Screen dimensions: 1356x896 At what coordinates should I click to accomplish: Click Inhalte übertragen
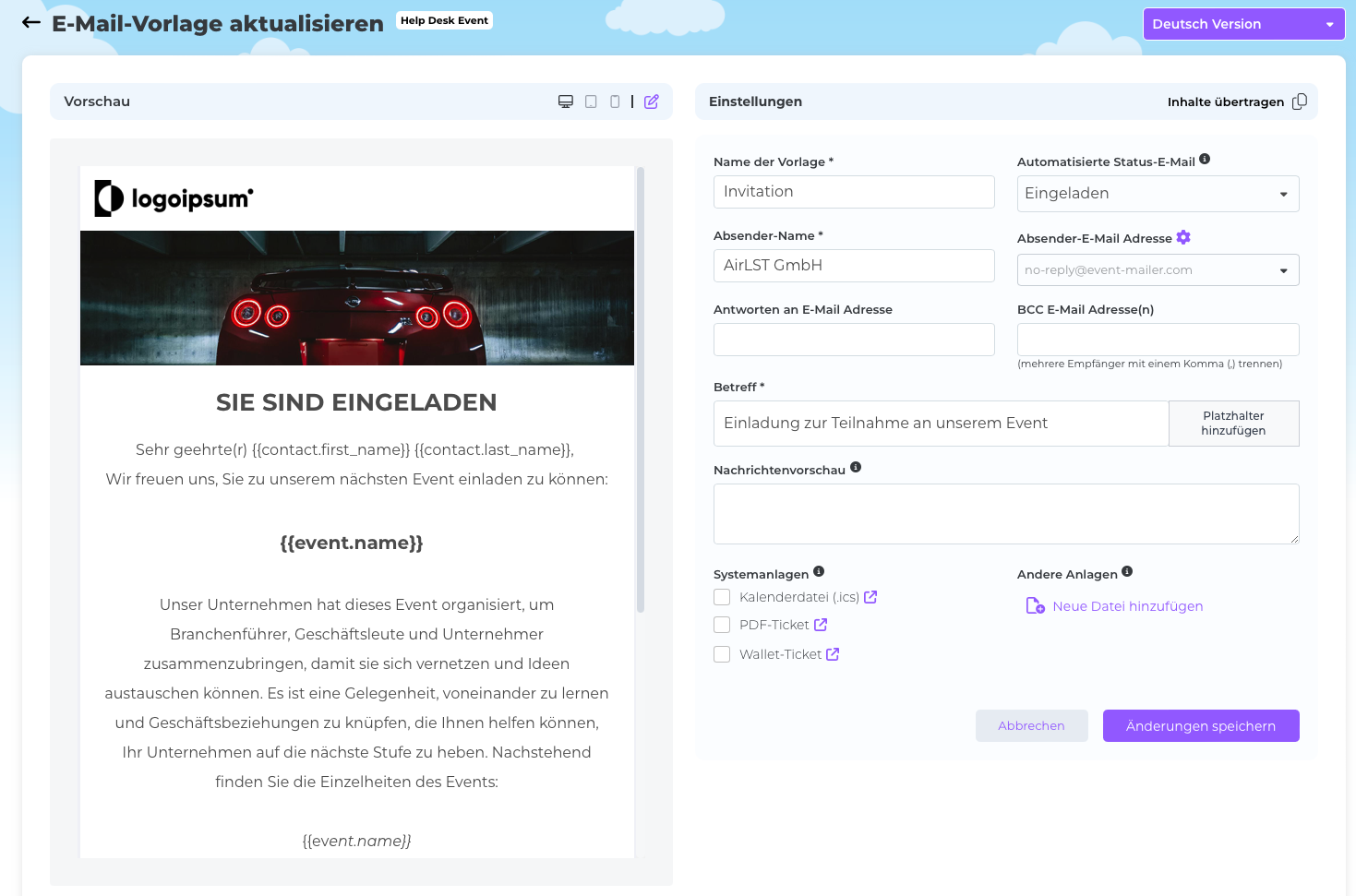[x=1225, y=102]
